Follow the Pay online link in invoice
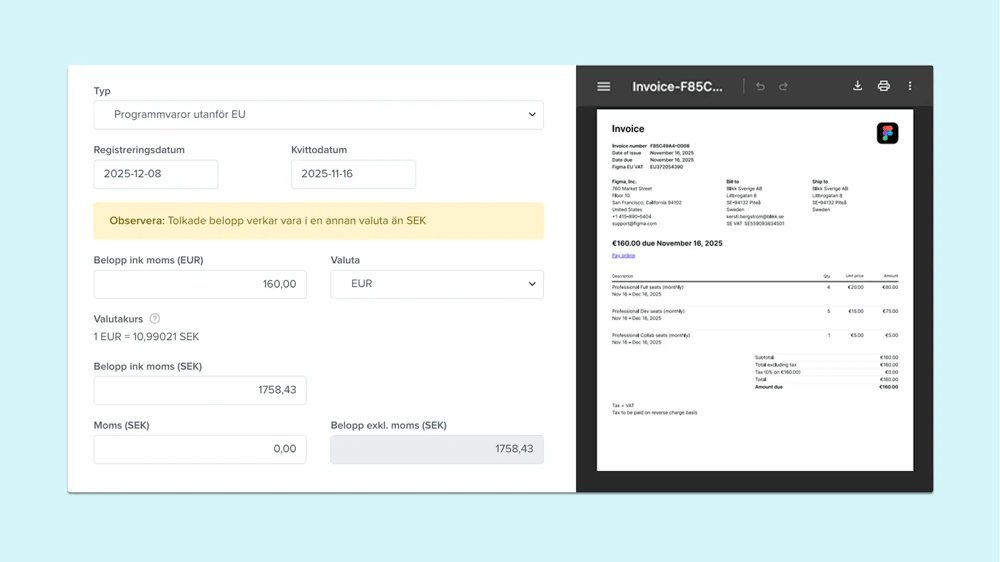This screenshot has height=562, width=1000. pyautogui.click(x=623, y=256)
